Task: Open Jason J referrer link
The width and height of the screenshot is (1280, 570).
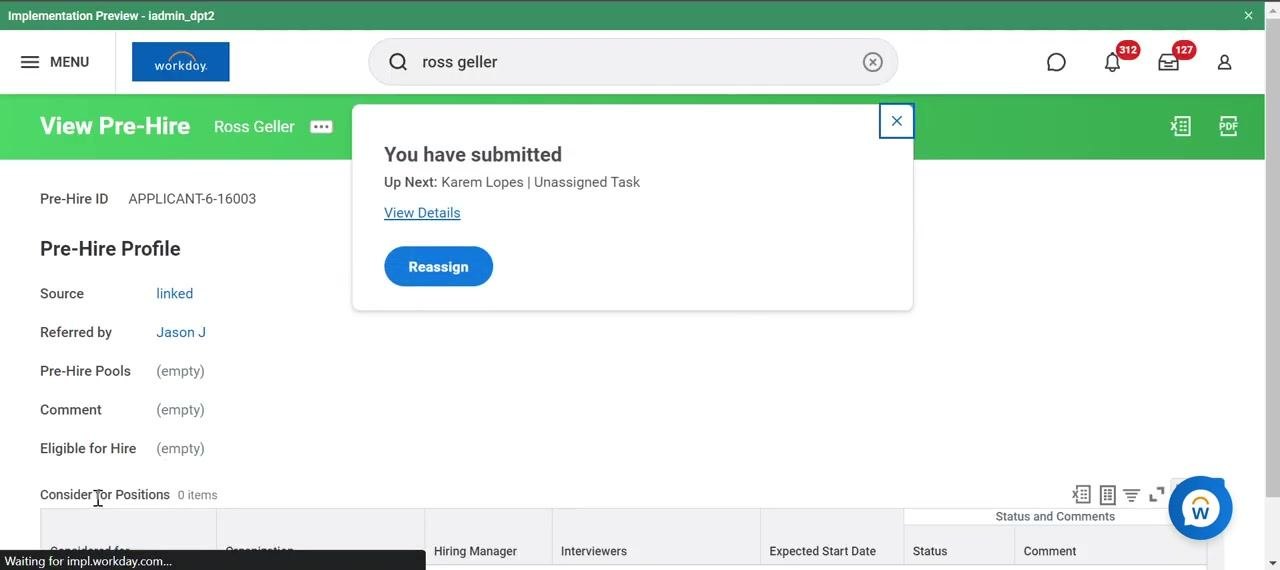Action: (181, 333)
